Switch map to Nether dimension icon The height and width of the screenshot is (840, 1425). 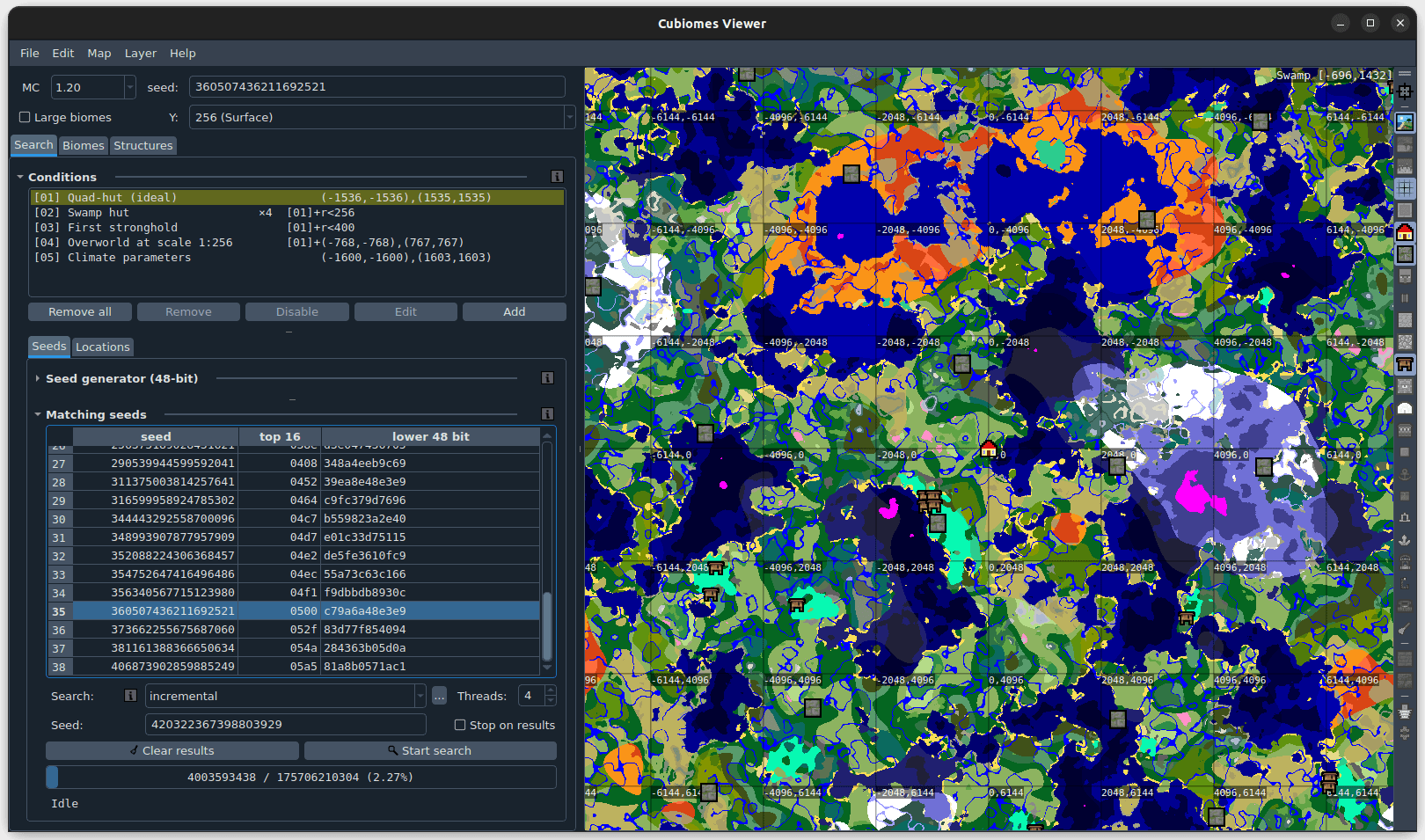[x=1405, y=144]
